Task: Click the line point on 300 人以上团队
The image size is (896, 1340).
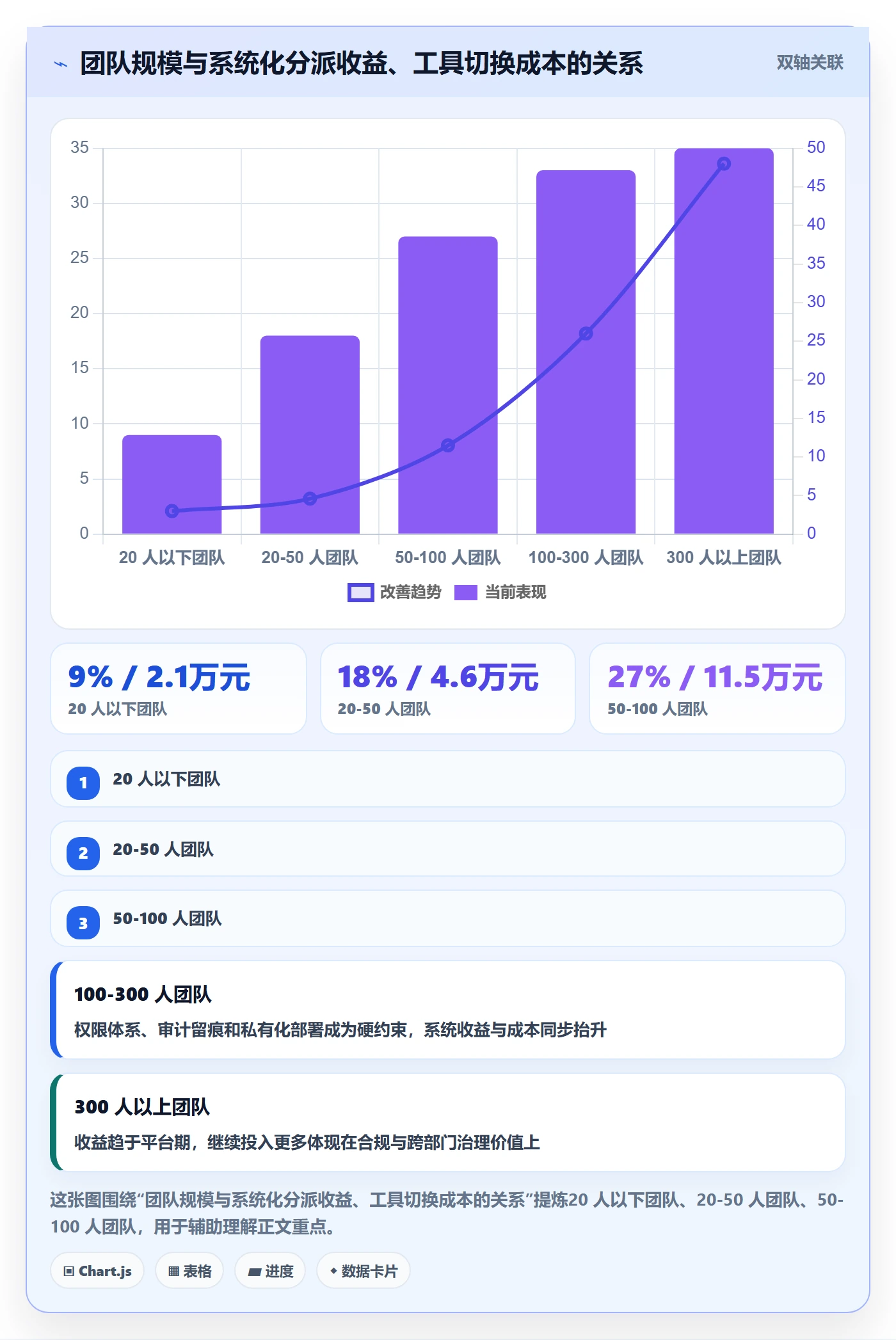Action: (x=724, y=164)
